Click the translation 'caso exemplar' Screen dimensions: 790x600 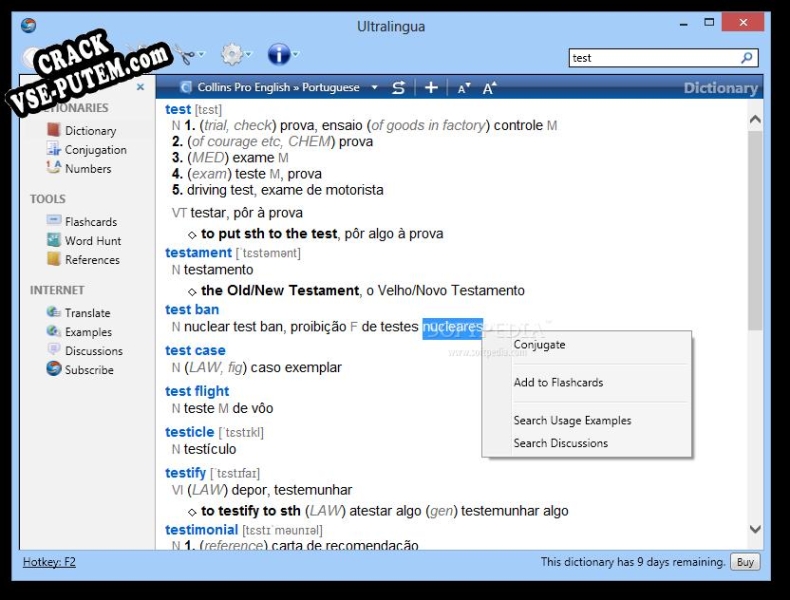tap(296, 368)
